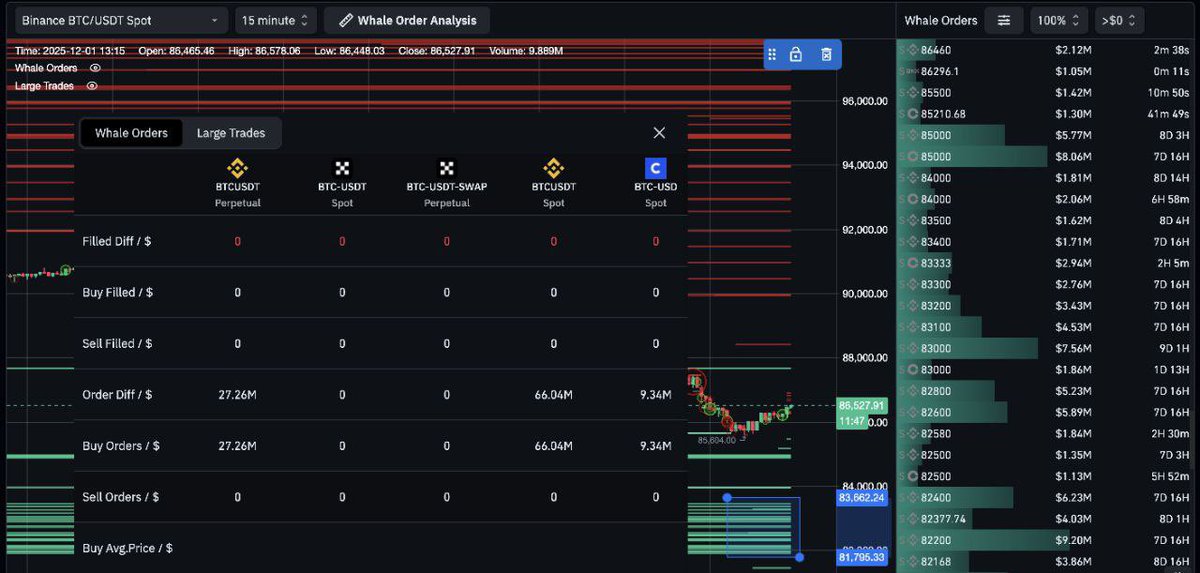Viewport: 1200px width, 573px height.
Task: Click 27.26M in the Order Diff row
Action: [237, 395]
